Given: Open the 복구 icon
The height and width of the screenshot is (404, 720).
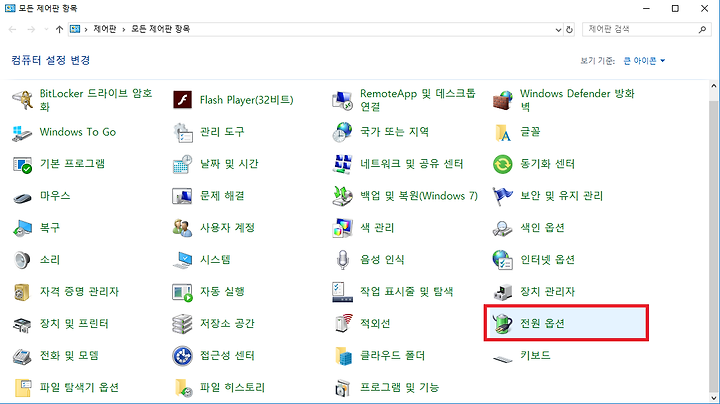Looking at the screenshot, I should (x=22, y=228).
